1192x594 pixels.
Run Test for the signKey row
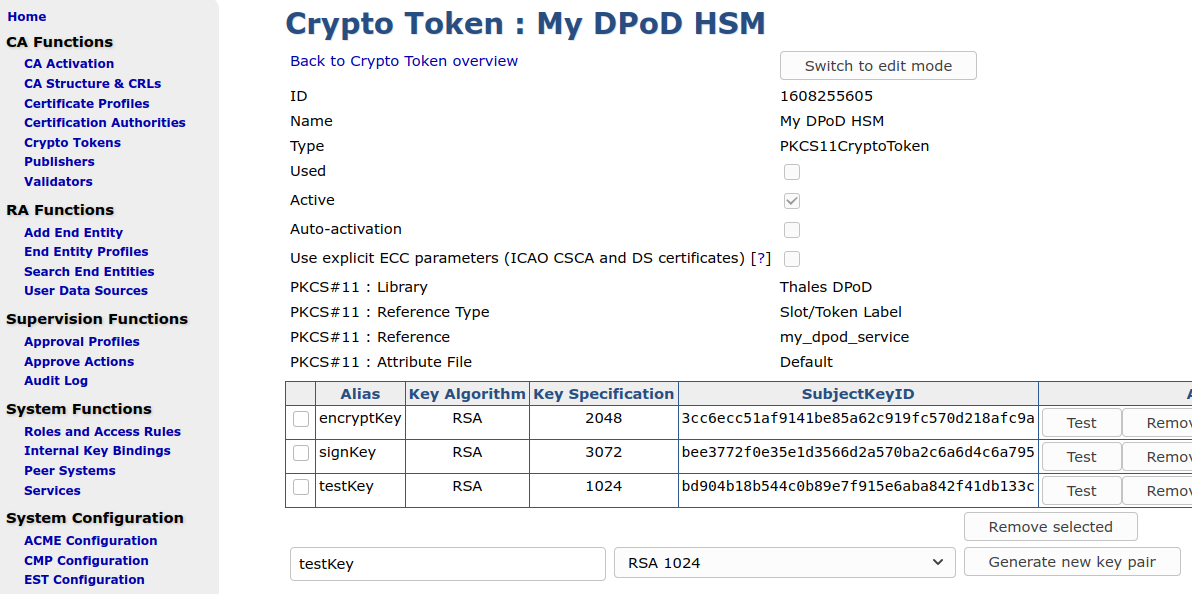tap(1081, 457)
